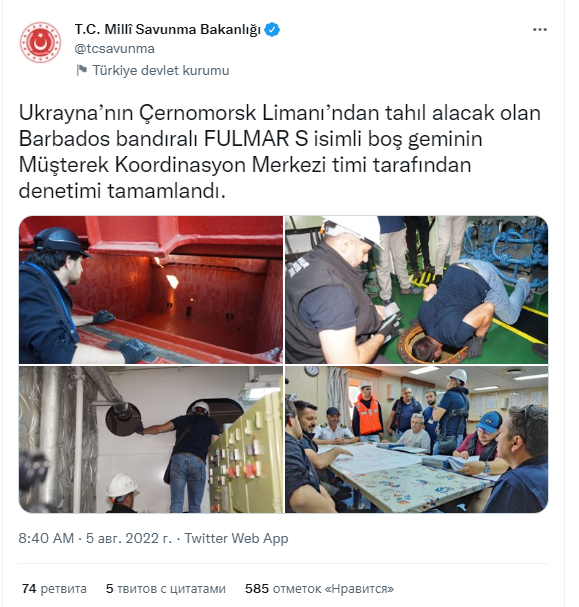Click the tweet text about FULMAR S
Image resolution: width=579 pixels, height=607 pixels.
279,152
